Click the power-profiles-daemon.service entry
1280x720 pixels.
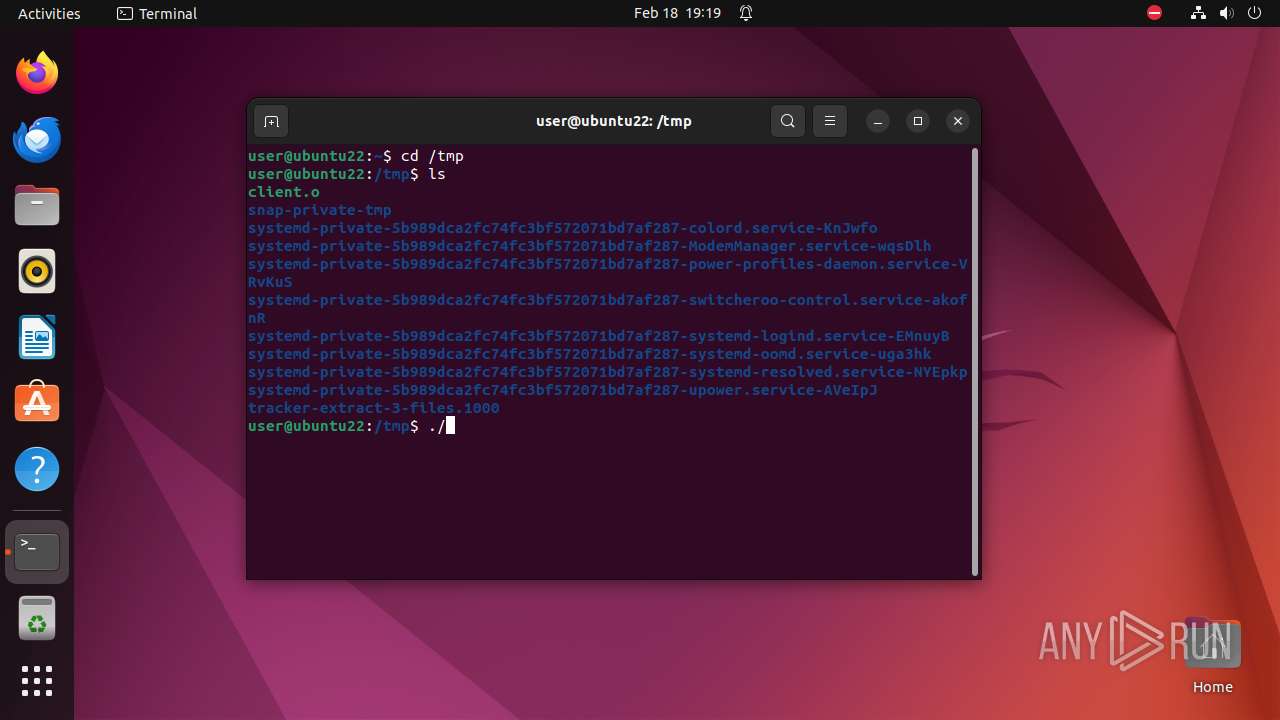click(608, 273)
